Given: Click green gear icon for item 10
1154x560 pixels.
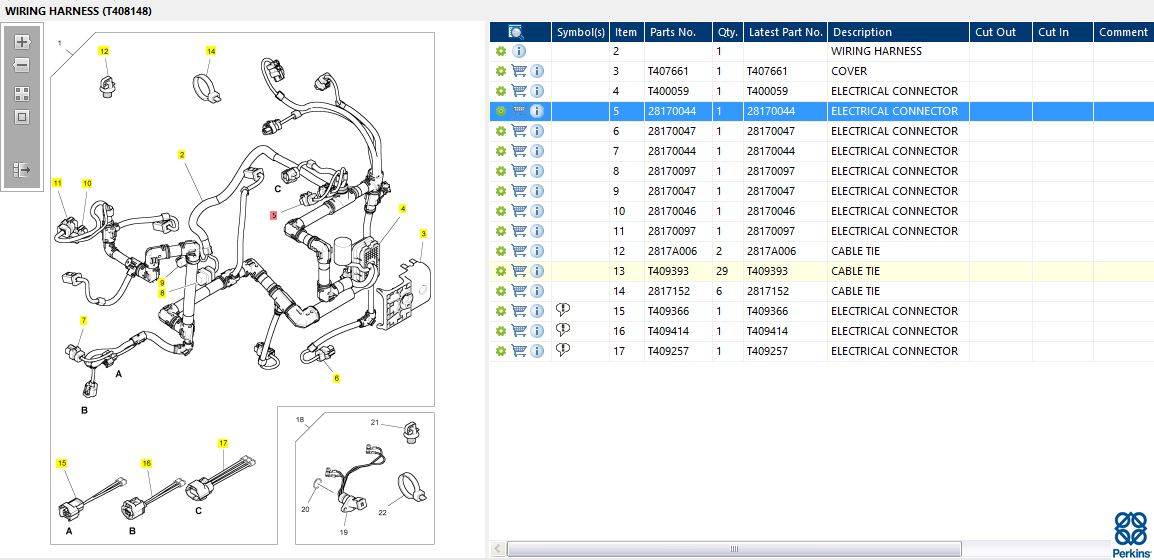Looking at the screenshot, I should click(x=501, y=211).
